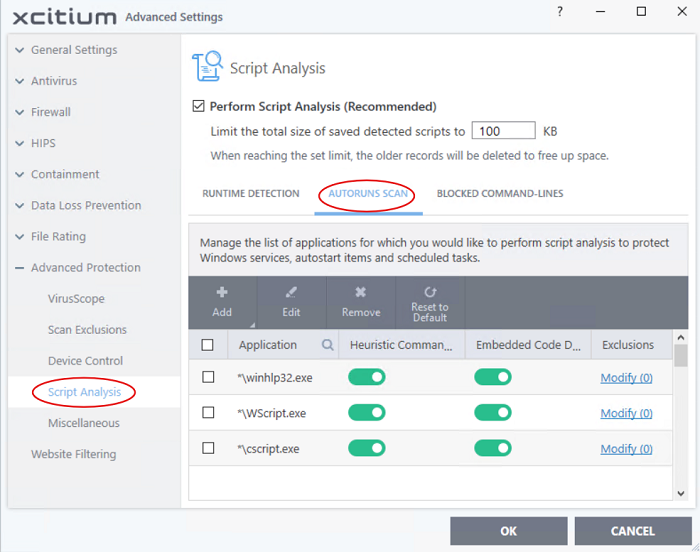Check the winhlp32.exe row checkbox

coord(208,377)
